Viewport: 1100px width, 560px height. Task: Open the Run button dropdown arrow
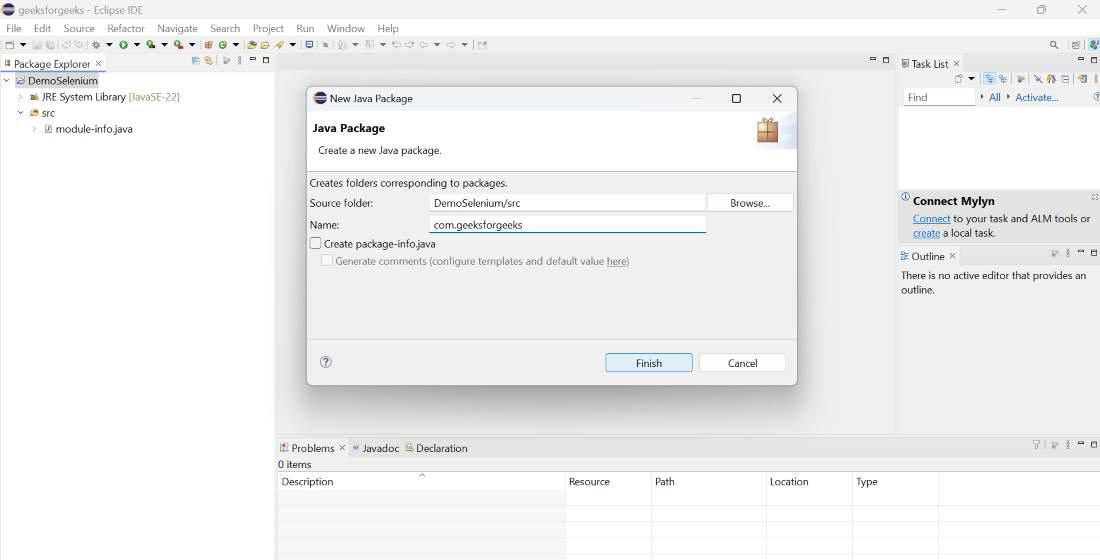tap(137, 45)
